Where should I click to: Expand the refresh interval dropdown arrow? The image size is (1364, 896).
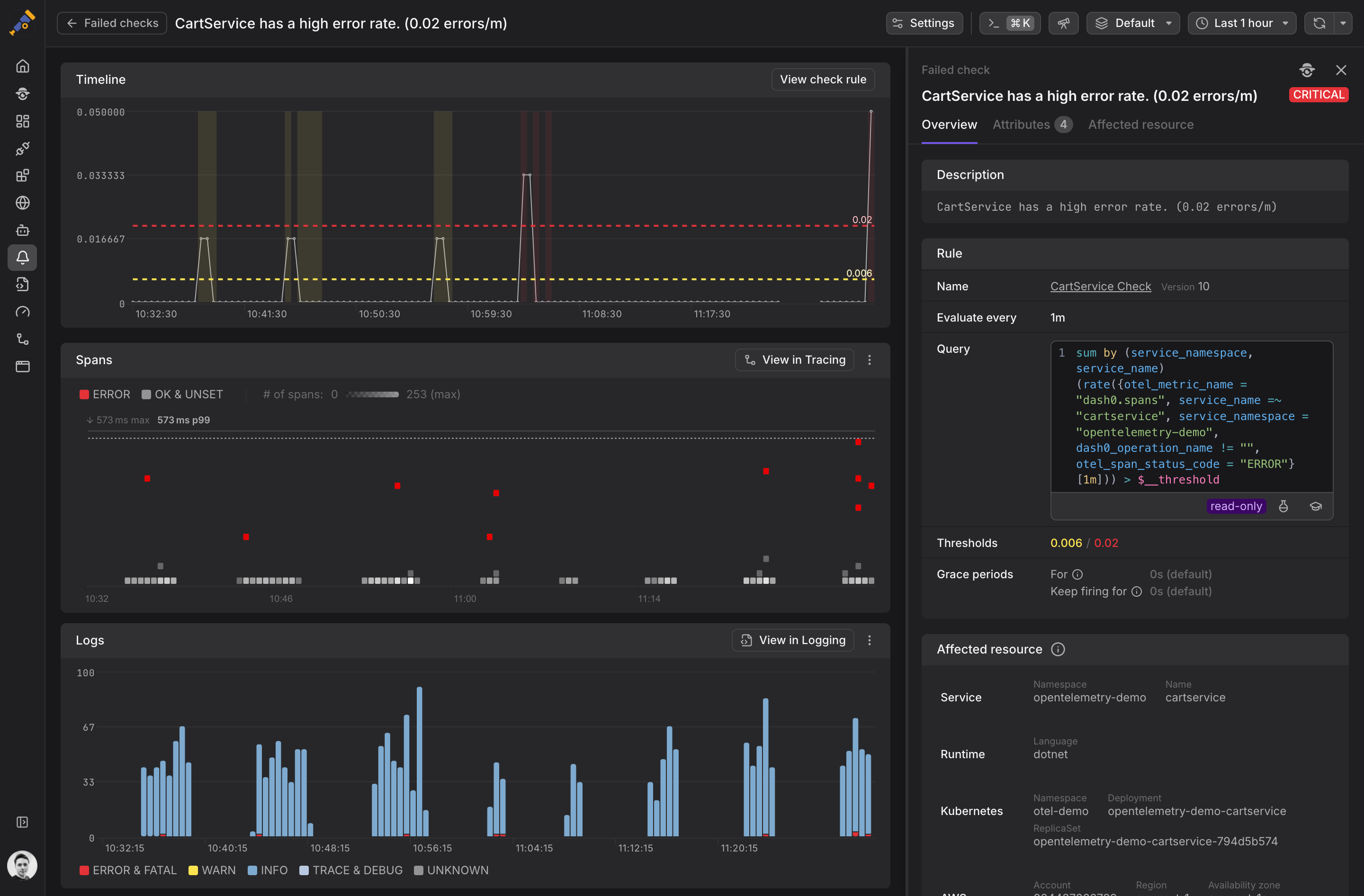[x=1343, y=23]
